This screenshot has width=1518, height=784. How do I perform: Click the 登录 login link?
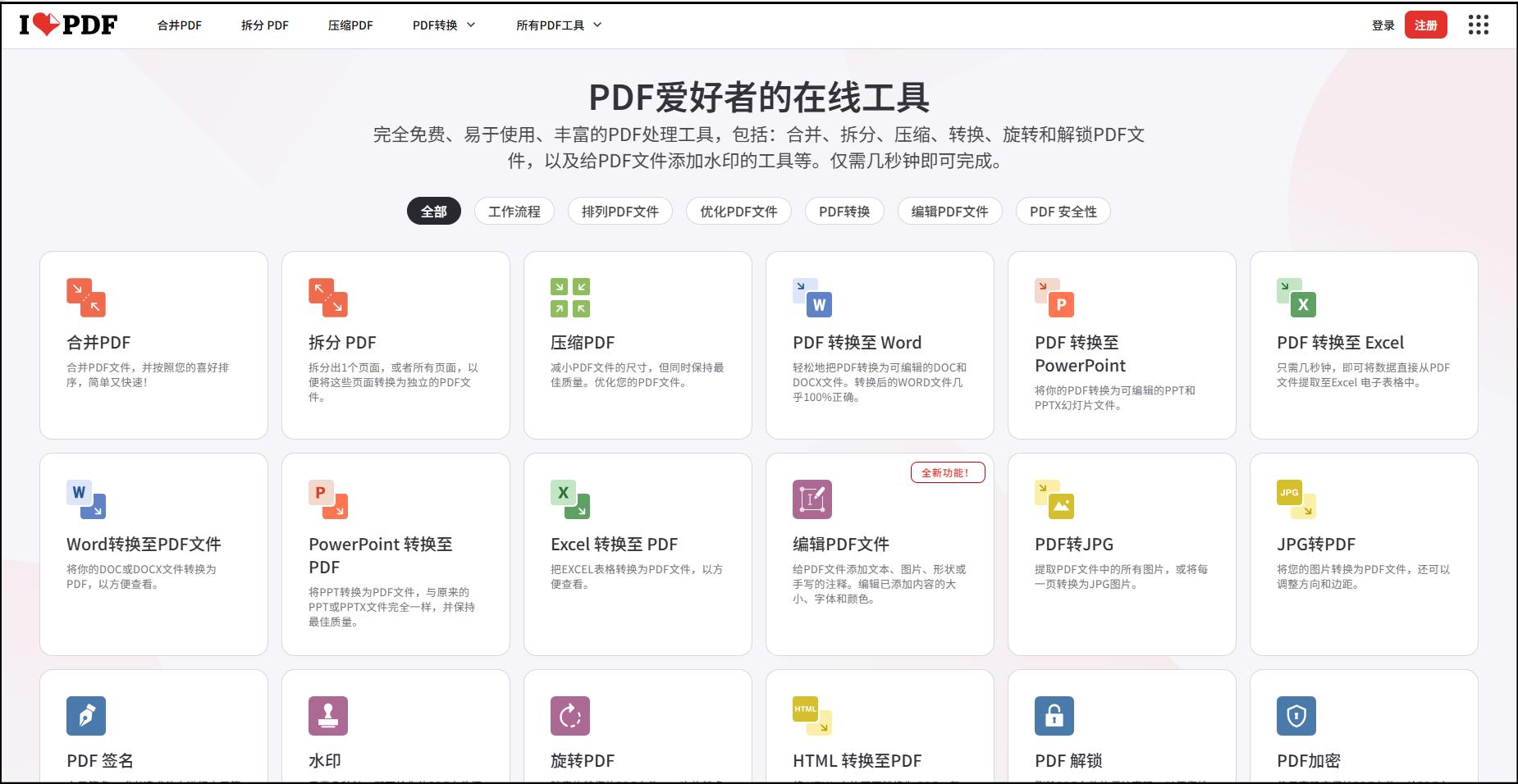coord(1383,25)
